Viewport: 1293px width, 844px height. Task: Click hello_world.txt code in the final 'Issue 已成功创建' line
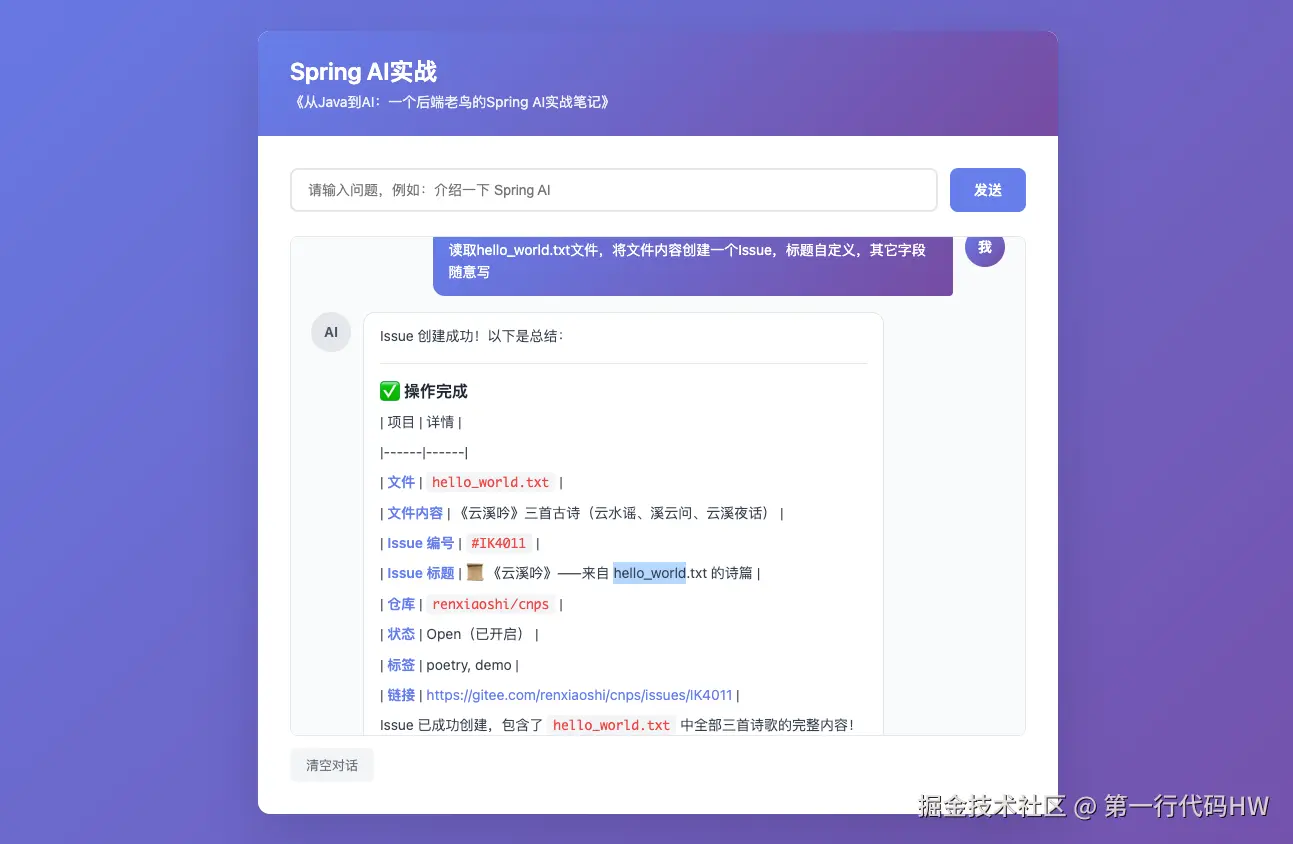pyautogui.click(x=611, y=725)
